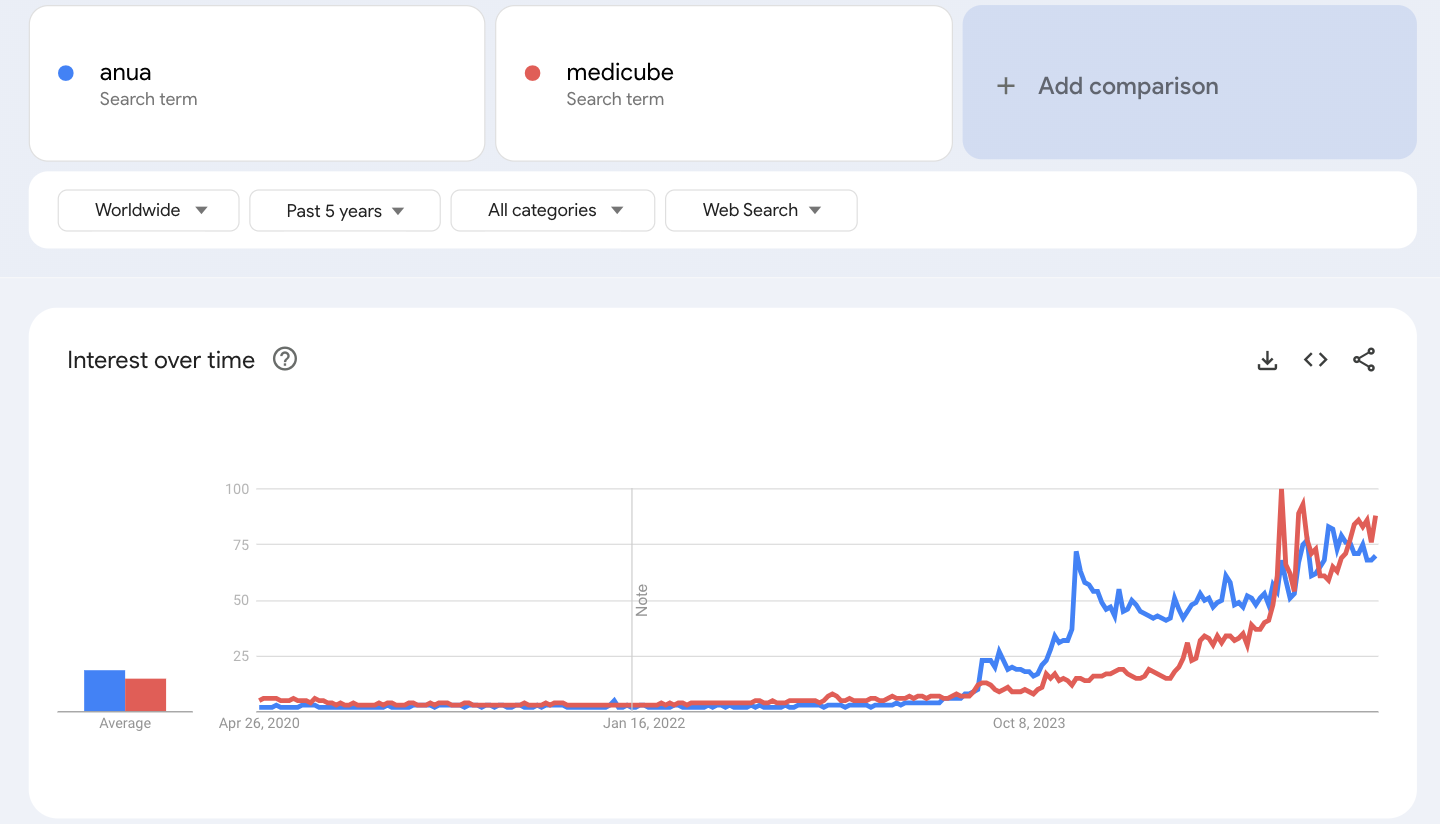1440x824 pixels.
Task: Share the Interest over time chart
Action: pyautogui.click(x=1364, y=359)
